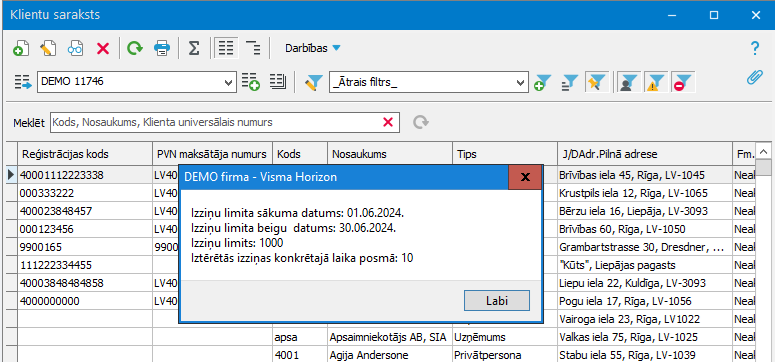
Task: Create a new client record
Action: pyautogui.click(x=21, y=48)
